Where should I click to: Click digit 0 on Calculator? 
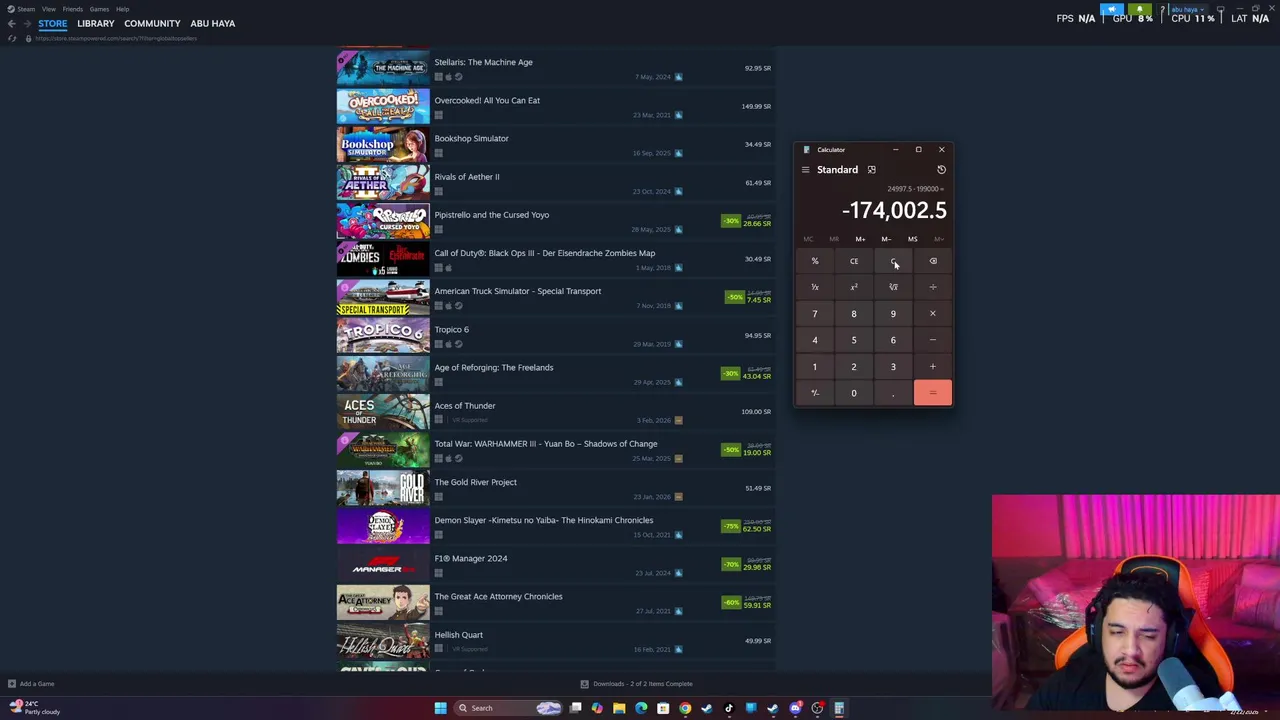coord(854,393)
